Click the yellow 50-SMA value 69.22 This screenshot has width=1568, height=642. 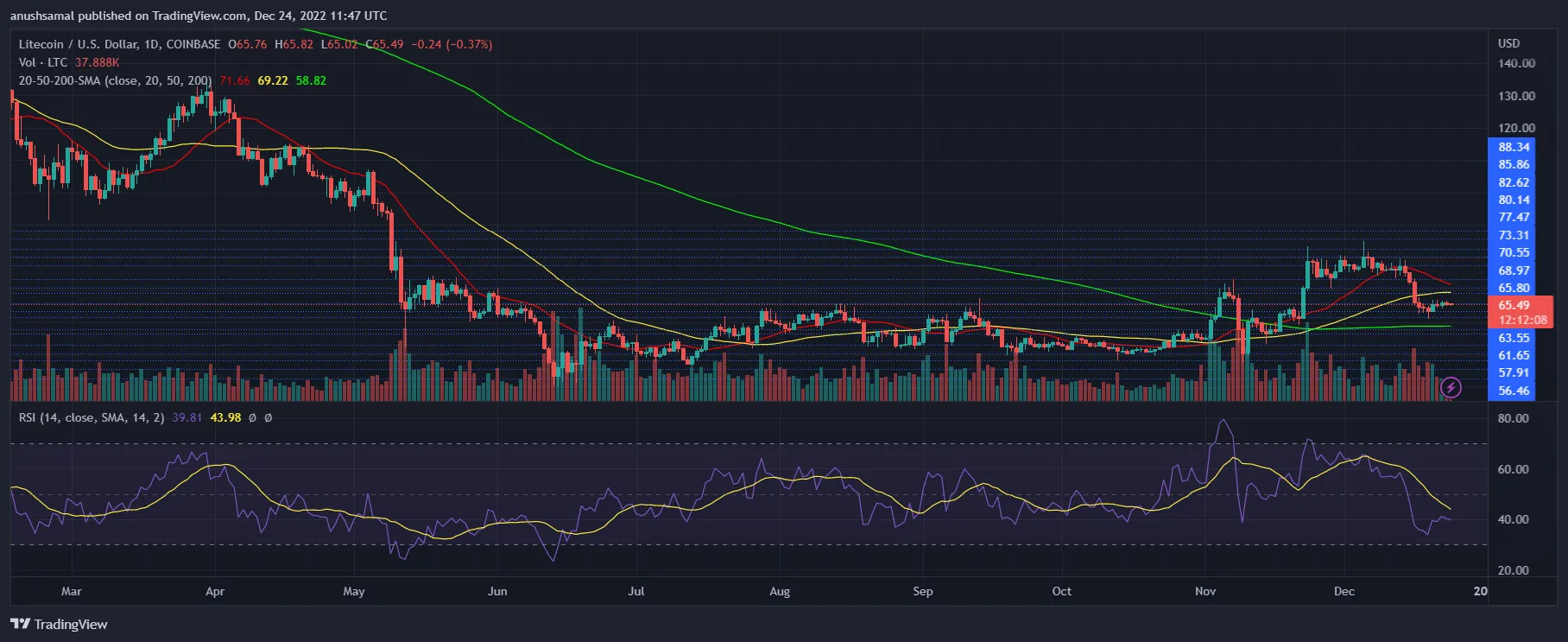coord(272,80)
